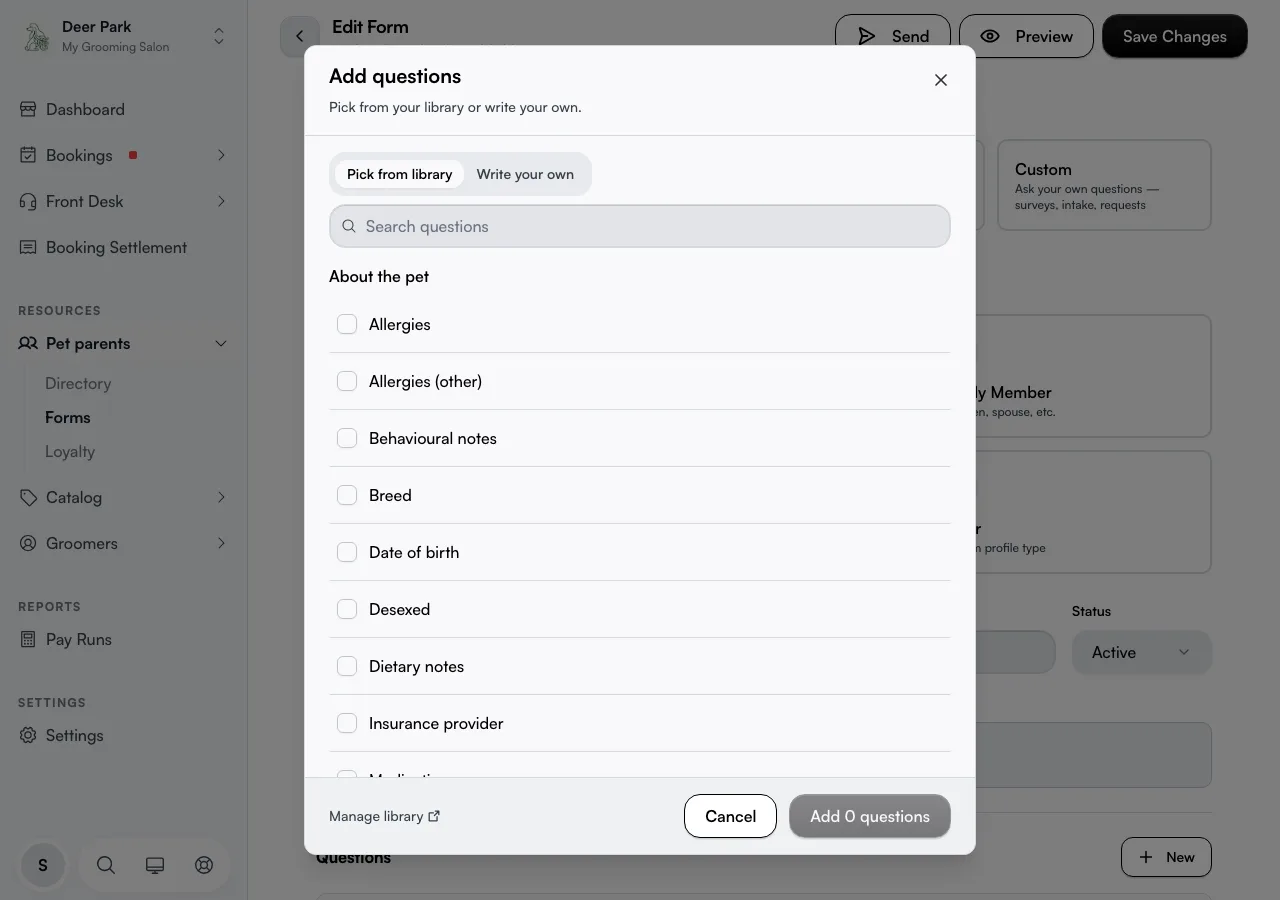The width and height of the screenshot is (1280, 900).
Task: Focus the Search questions field
Action: [640, 226]
